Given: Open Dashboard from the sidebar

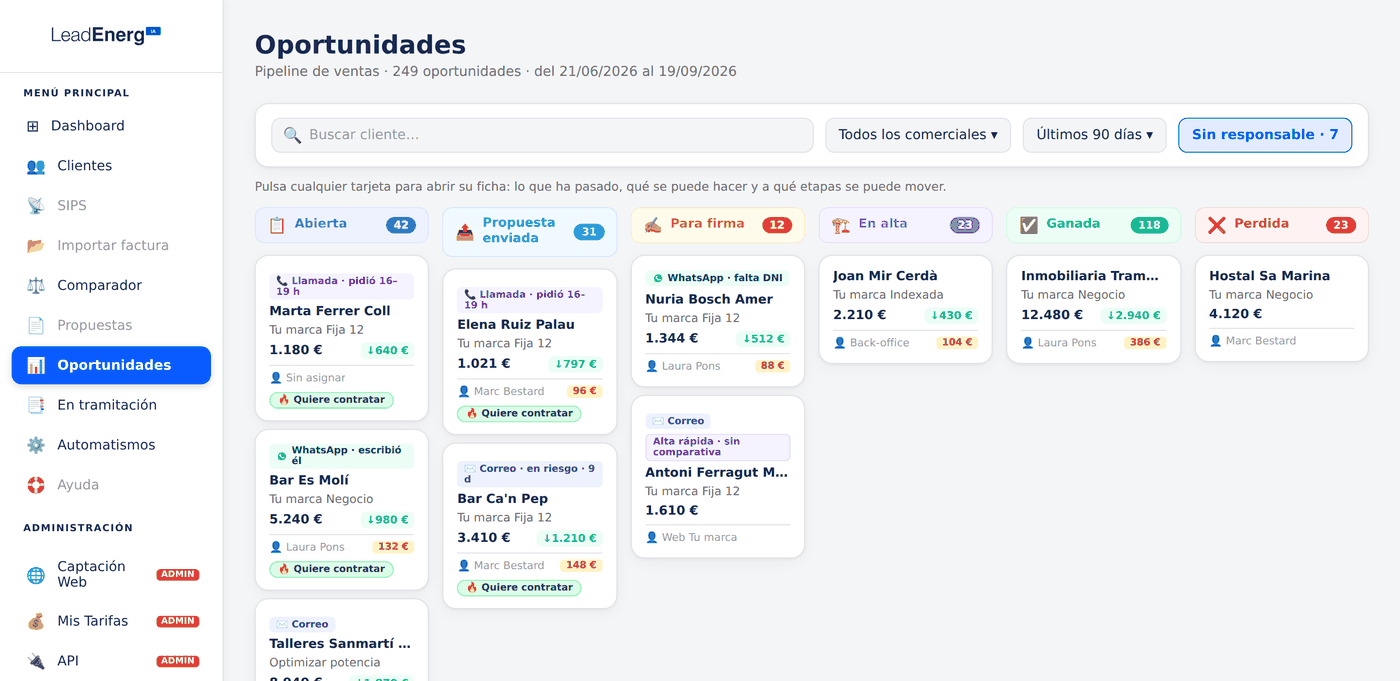Looking at the screenshot, I should pyautogui.click(x=111, y=126).
